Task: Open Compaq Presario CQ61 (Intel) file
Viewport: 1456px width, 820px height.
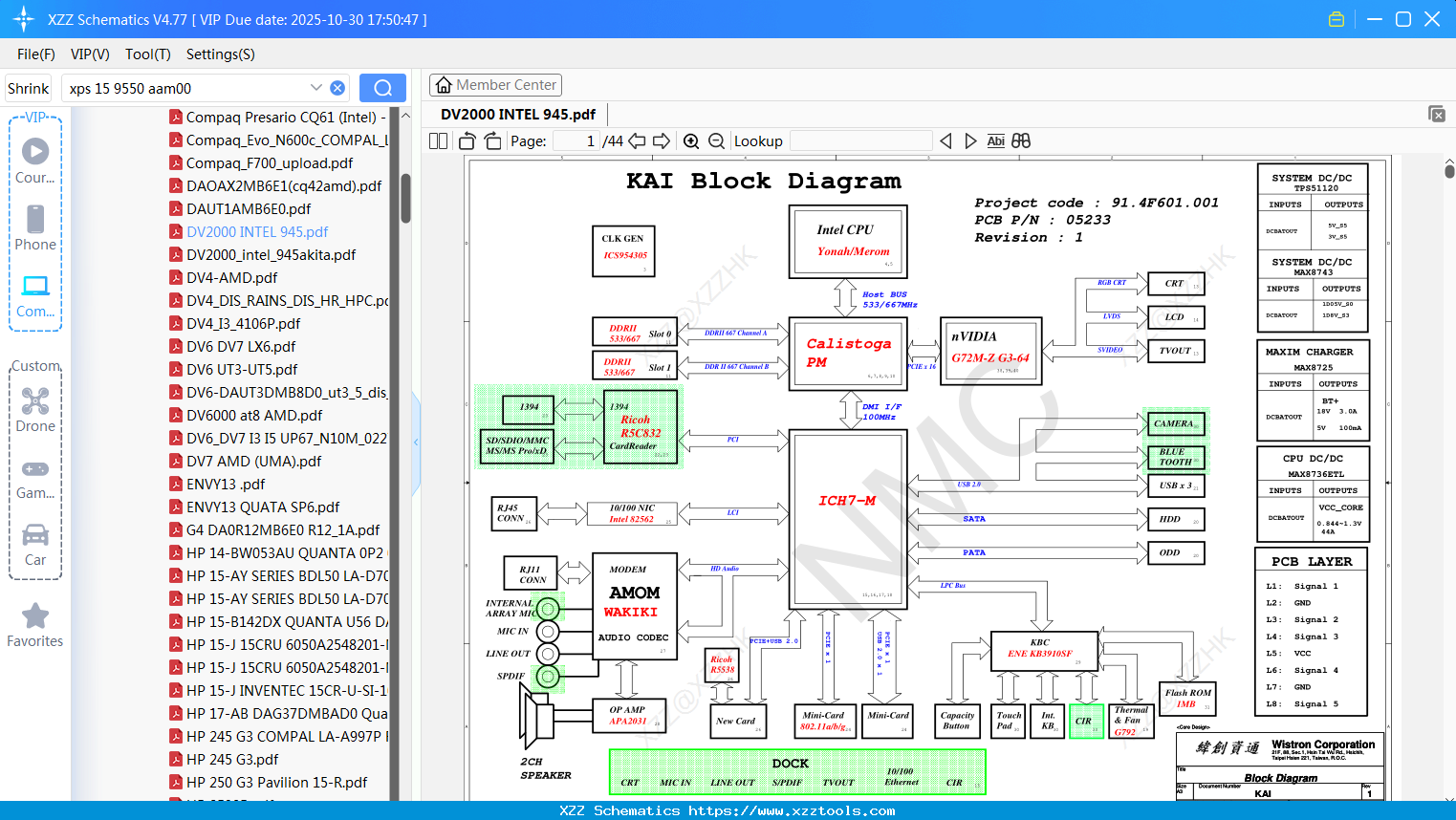Action: (x=279, y=117)
